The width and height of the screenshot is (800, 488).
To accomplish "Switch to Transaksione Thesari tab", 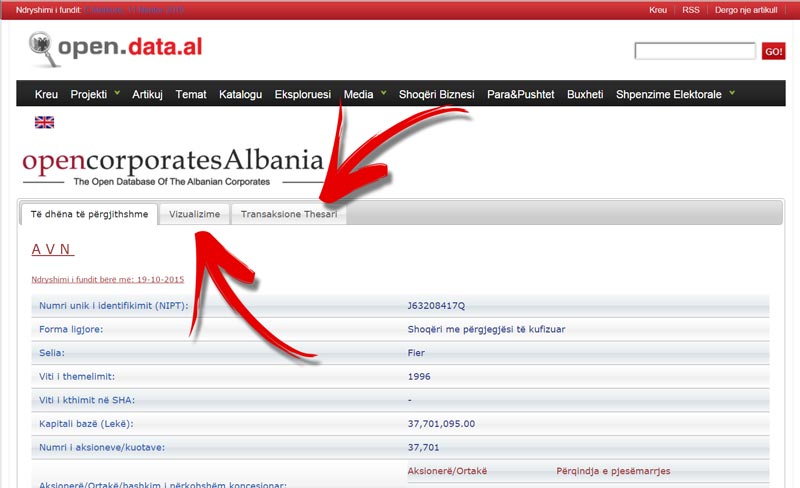I will (289, 214).
